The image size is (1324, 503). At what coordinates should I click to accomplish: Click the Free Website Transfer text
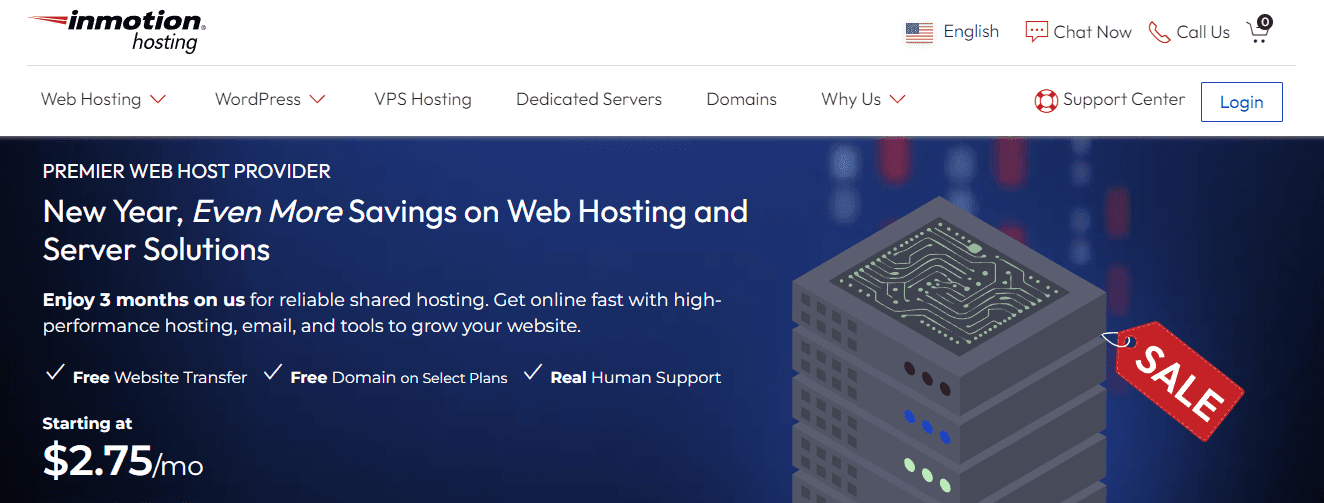160,377
